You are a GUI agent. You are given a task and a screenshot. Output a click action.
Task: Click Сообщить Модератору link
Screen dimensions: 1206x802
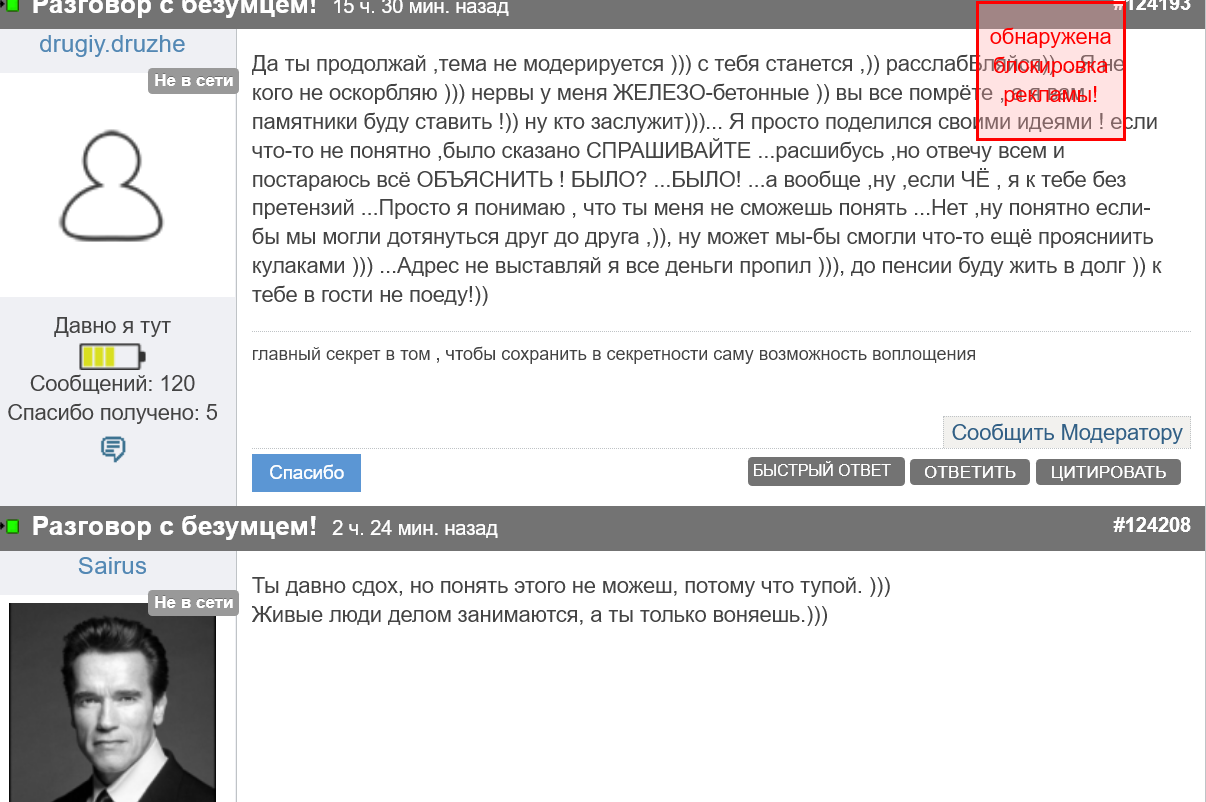pyautogui.click(x=1067, y=432)
